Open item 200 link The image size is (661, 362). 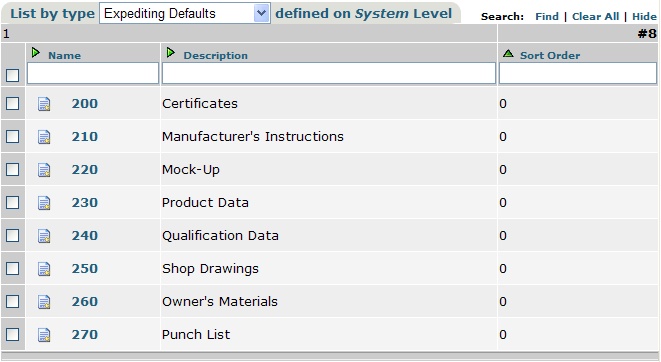click(85, 104)
